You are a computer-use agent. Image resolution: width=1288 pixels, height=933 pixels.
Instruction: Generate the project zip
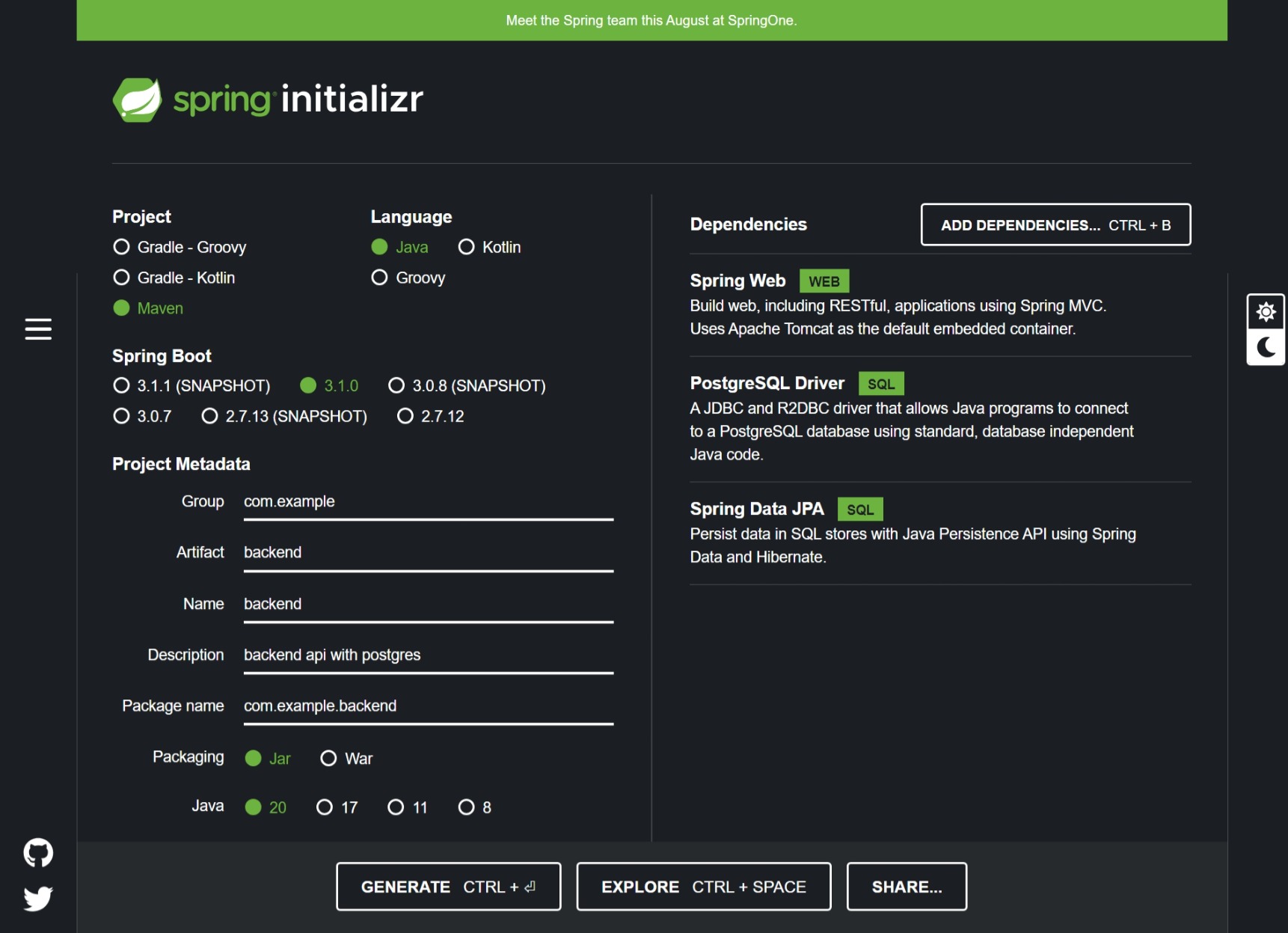coord(449,887)
